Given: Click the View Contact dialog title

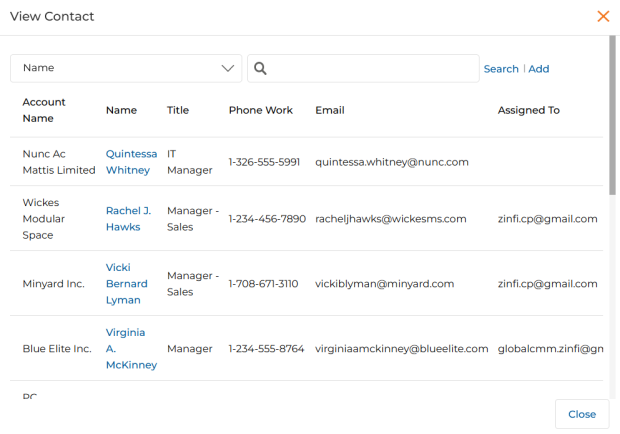Looking at the screenshot, I should coord(52,16).
